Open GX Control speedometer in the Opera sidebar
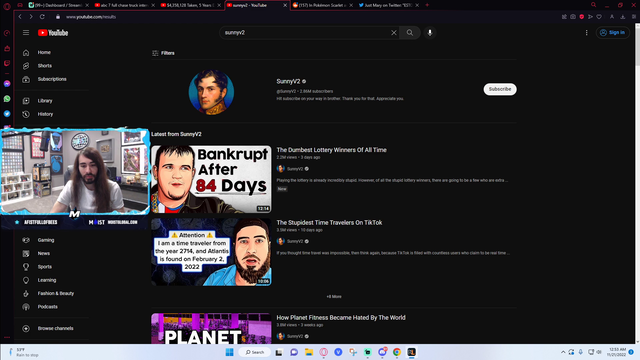The image size is (640, 360). [7, 33]
